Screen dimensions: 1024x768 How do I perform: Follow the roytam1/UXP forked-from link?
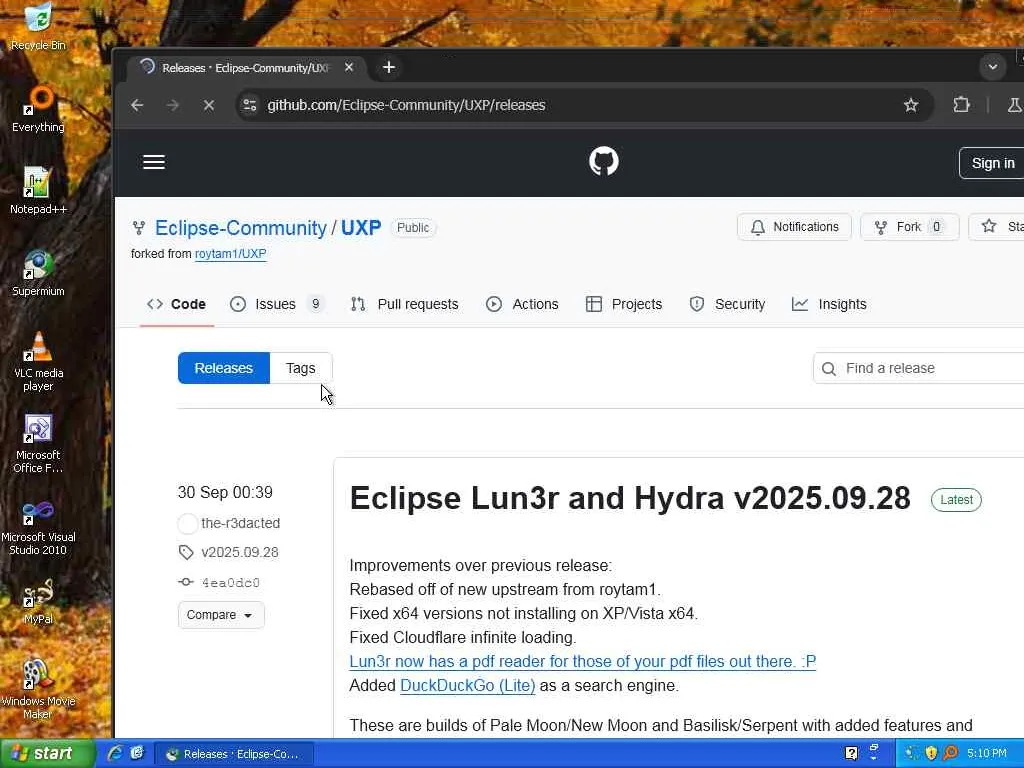(231, 254)
